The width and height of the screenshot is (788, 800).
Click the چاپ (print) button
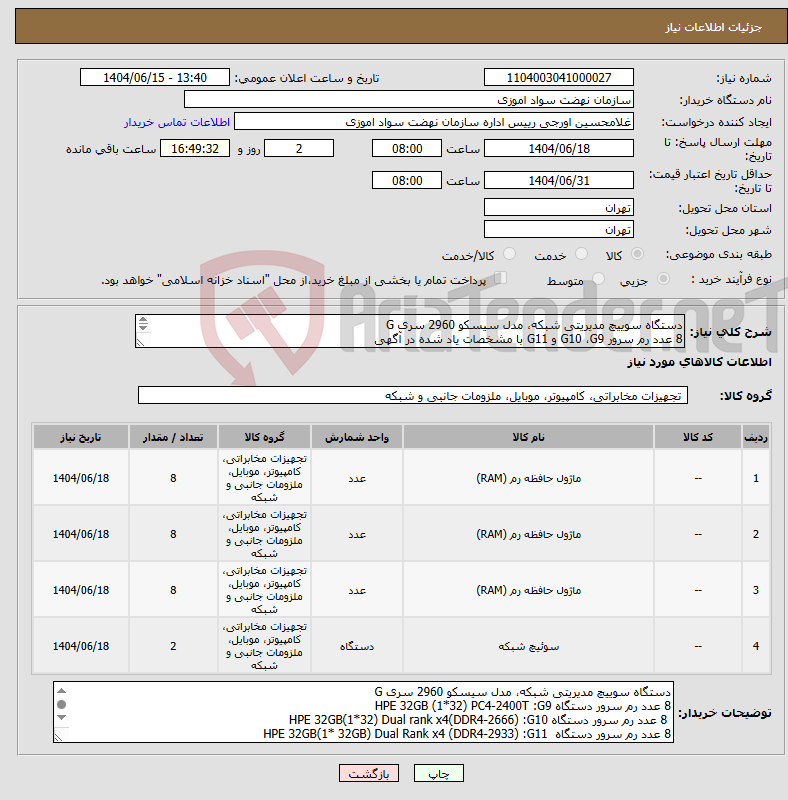tap(438, 773)
